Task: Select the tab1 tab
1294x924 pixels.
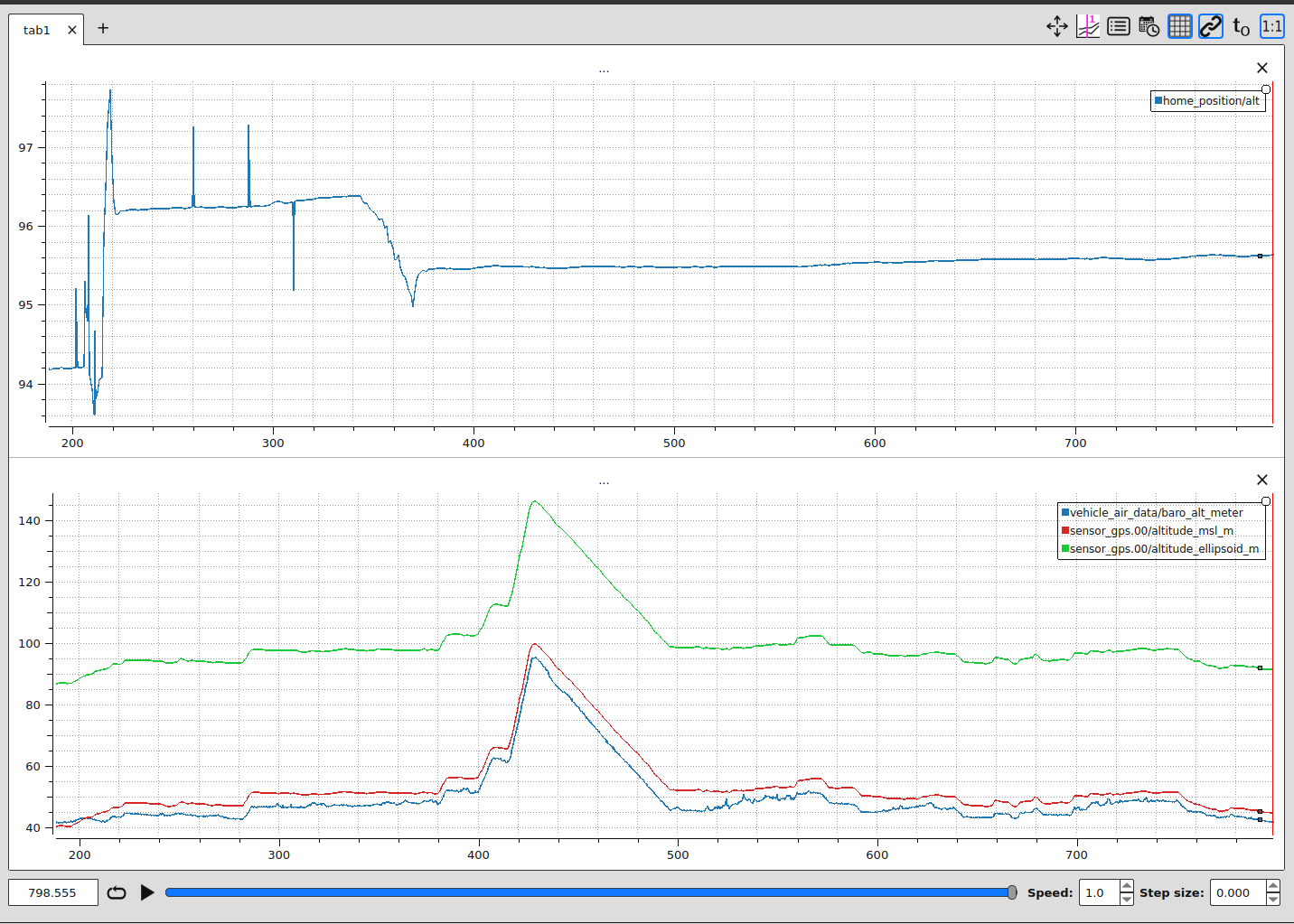Action: [x=37, y=30]
